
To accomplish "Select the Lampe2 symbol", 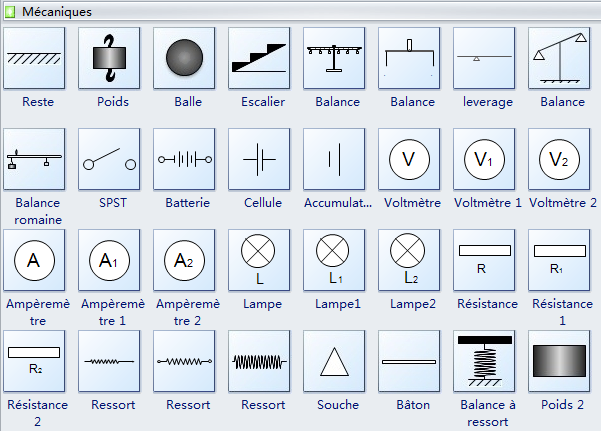I will [x=409, y=260].
